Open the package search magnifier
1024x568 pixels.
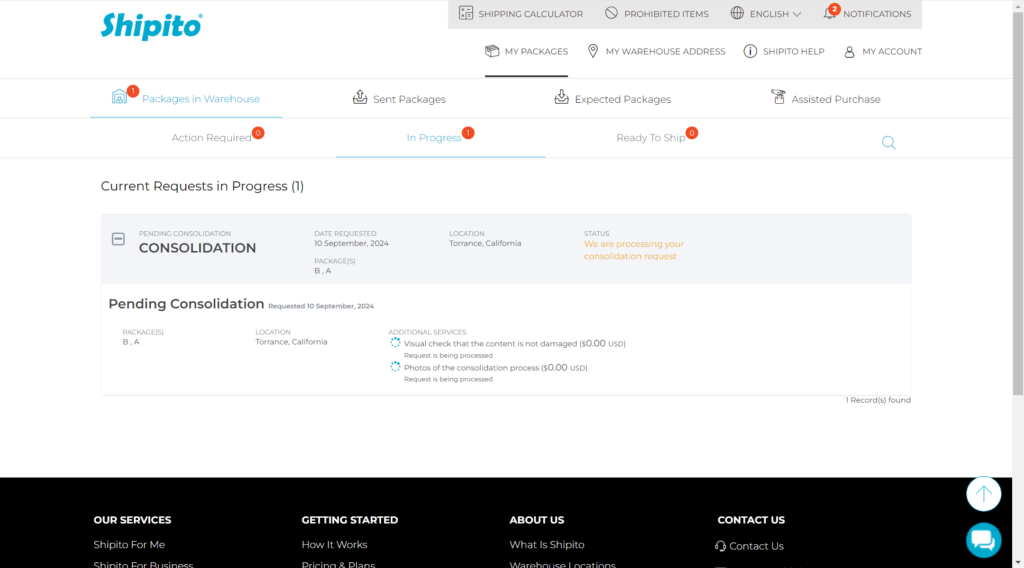(x=889, y=142)
